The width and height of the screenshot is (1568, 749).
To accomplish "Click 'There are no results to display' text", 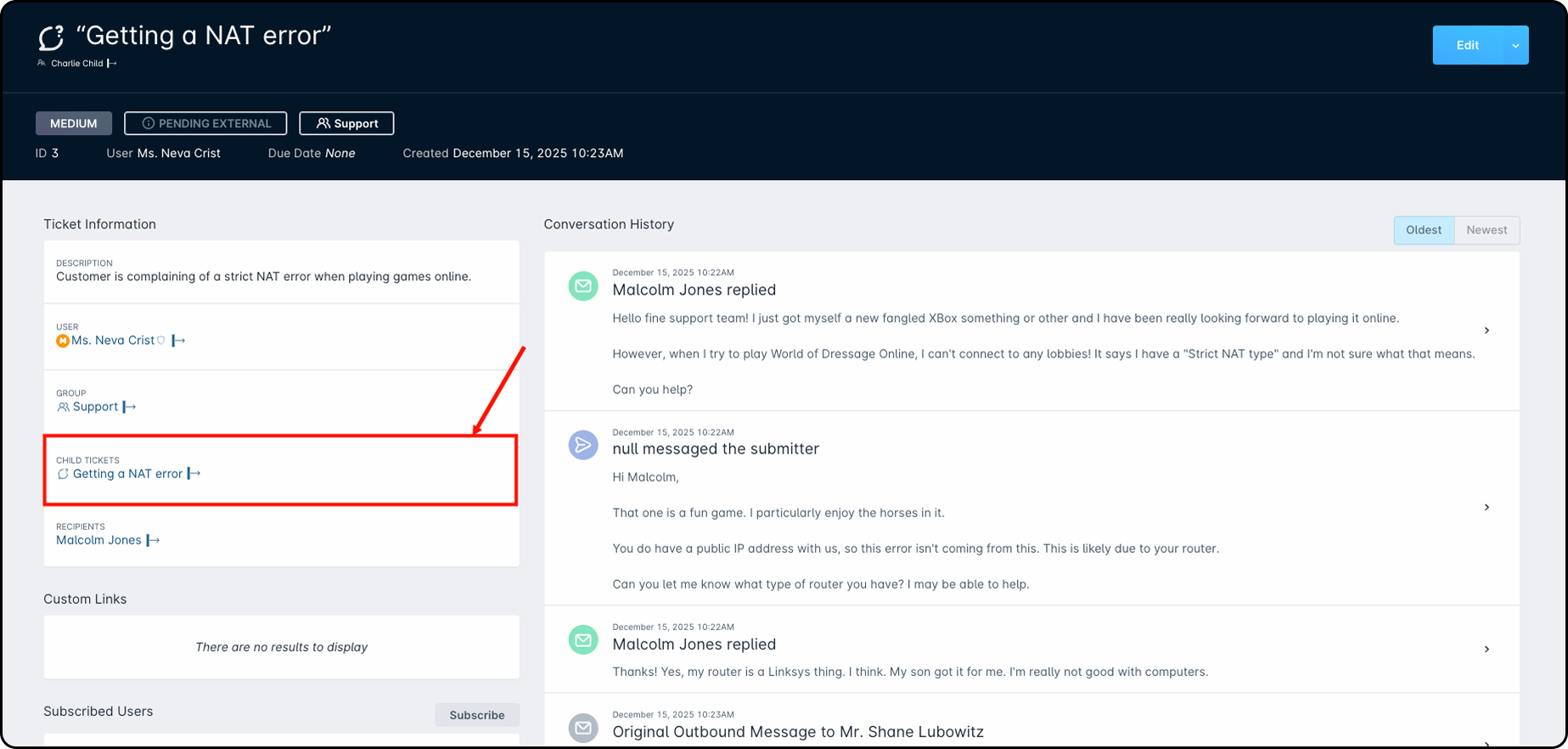I will pos(282,647).
